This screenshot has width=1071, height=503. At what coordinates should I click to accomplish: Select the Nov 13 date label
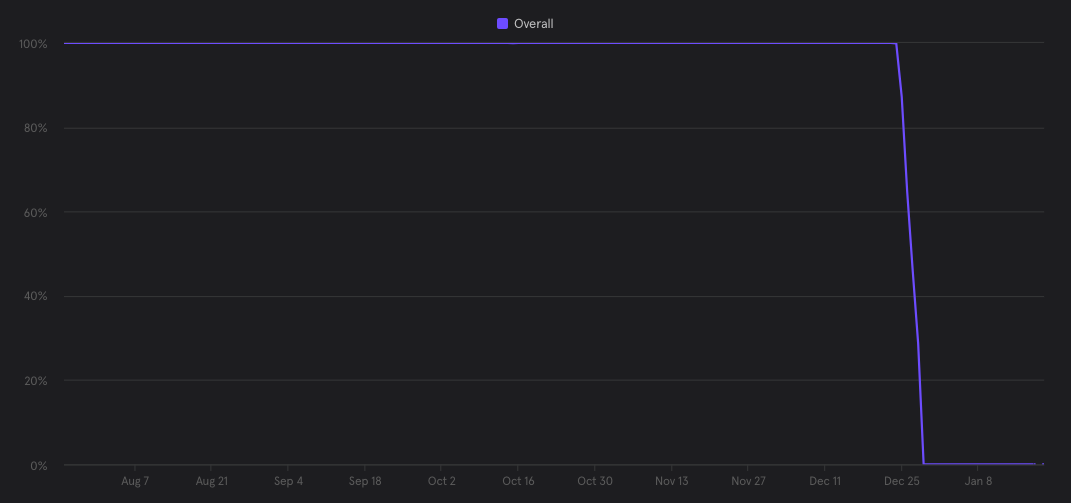click(x=671, y=481)
